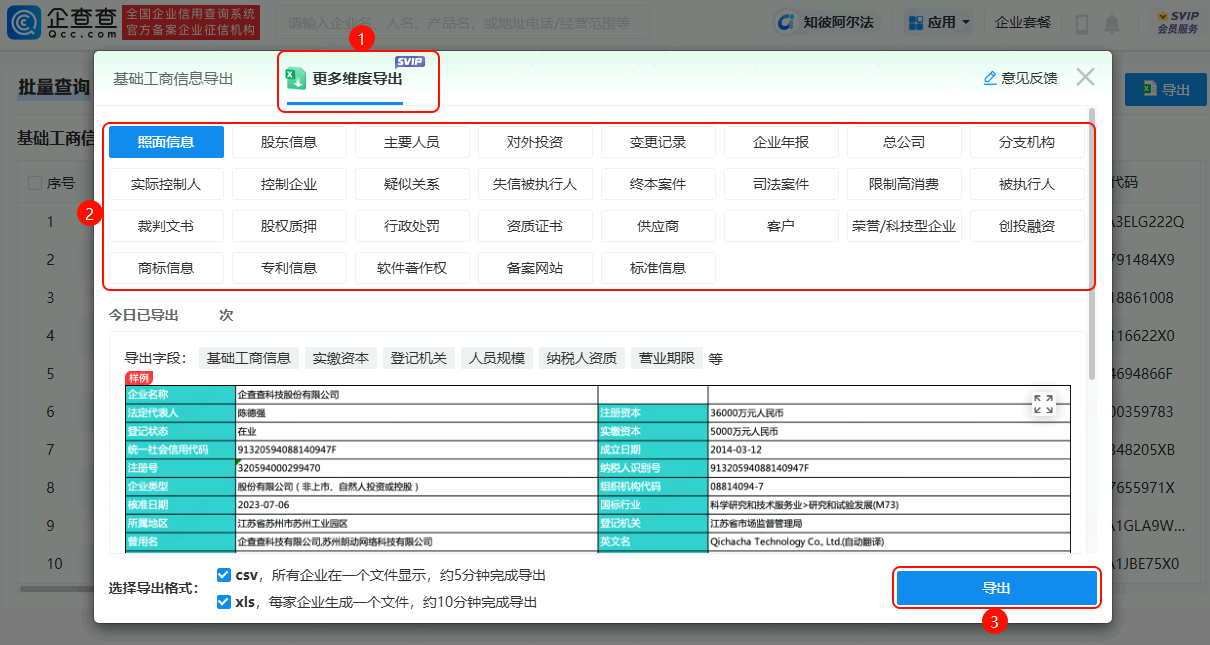
Task: Select the 股东信息 export dimension
Action: pyautogui.click(x=289, y=142)
